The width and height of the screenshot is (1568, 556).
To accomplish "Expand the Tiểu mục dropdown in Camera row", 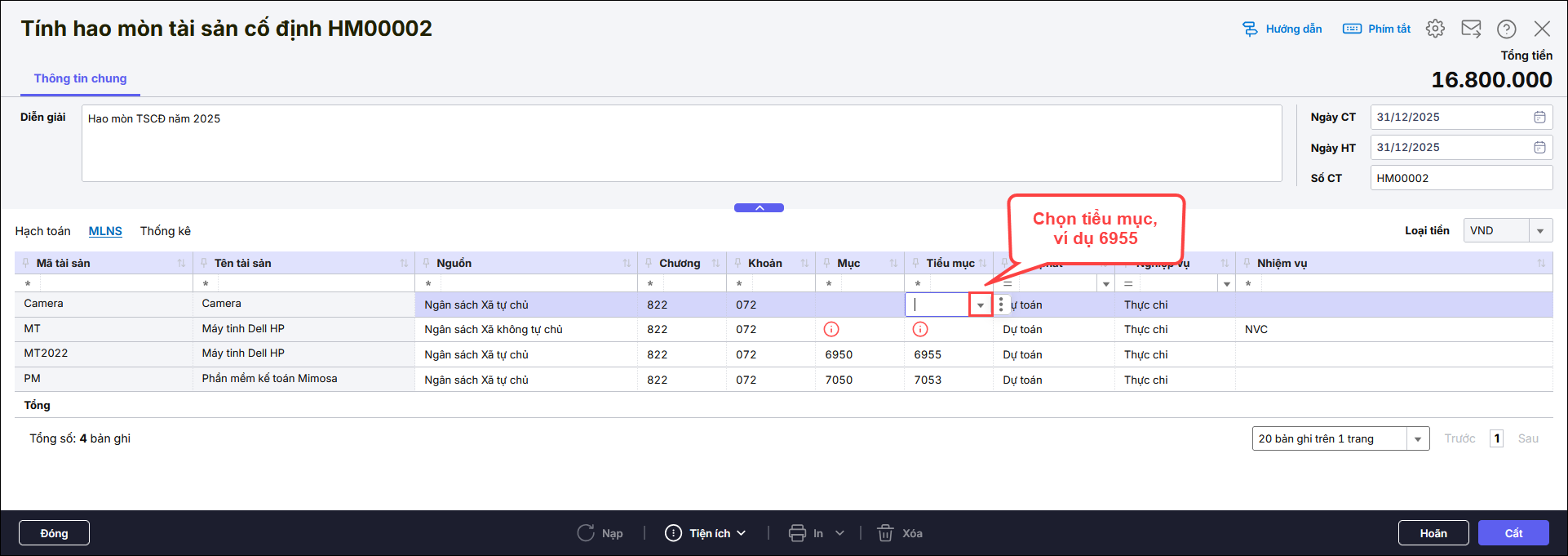I will (x=981, y=305).
